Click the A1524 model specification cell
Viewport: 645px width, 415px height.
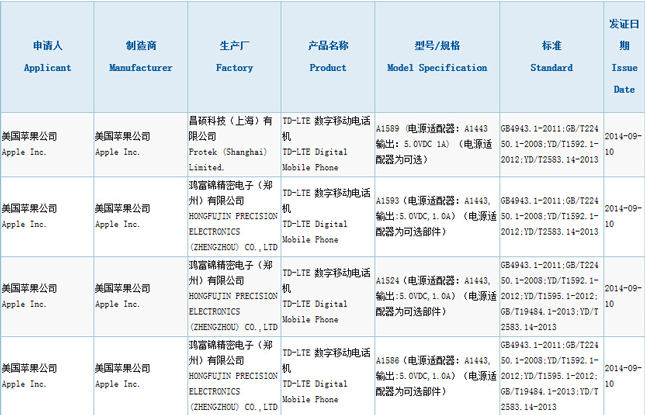(435, 294)
